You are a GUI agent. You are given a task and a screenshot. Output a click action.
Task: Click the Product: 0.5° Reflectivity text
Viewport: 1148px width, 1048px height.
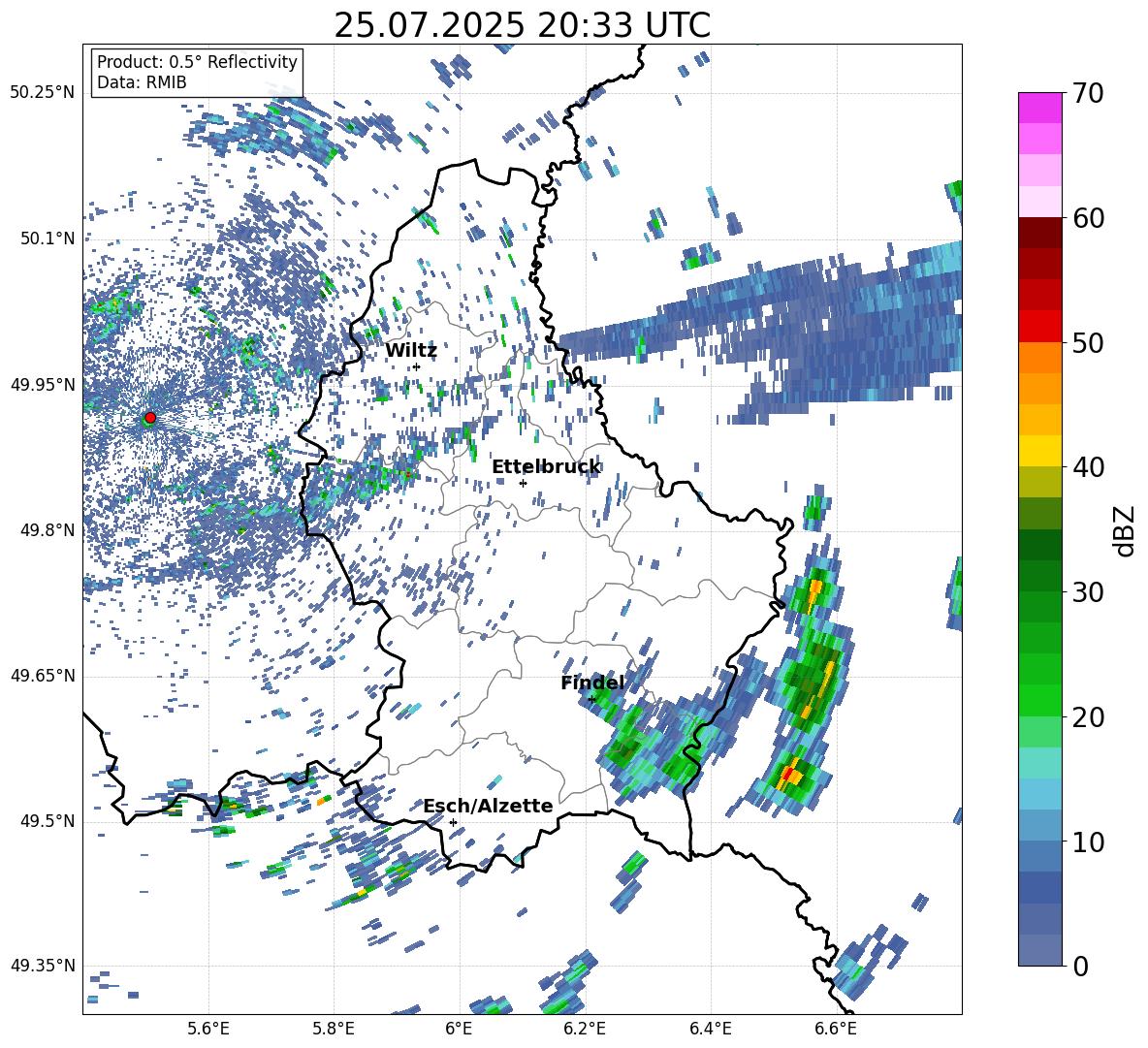click(197, 62)
